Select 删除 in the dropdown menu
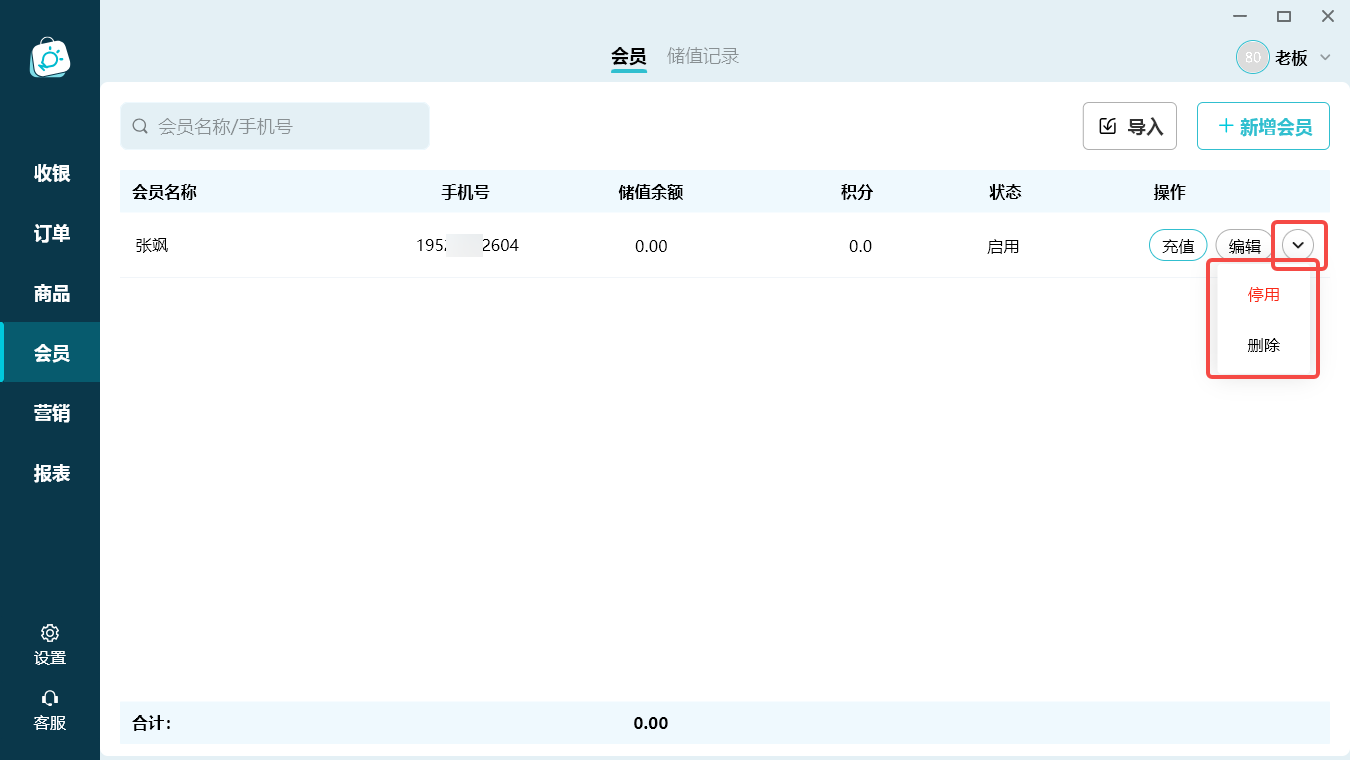This screenshot has height=760, width=1350. 1263,345
